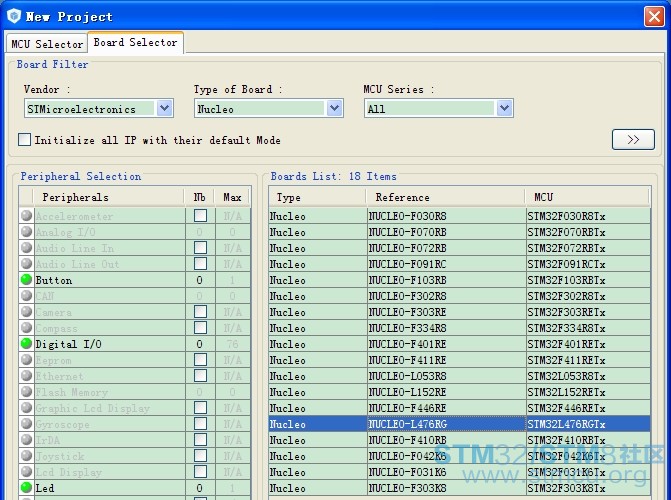The width and height of the screenshot is (671, 500).
Task: Select the NUCLEO-L053R8 board row
Action: pyautogui.click(x=460, y=376)
